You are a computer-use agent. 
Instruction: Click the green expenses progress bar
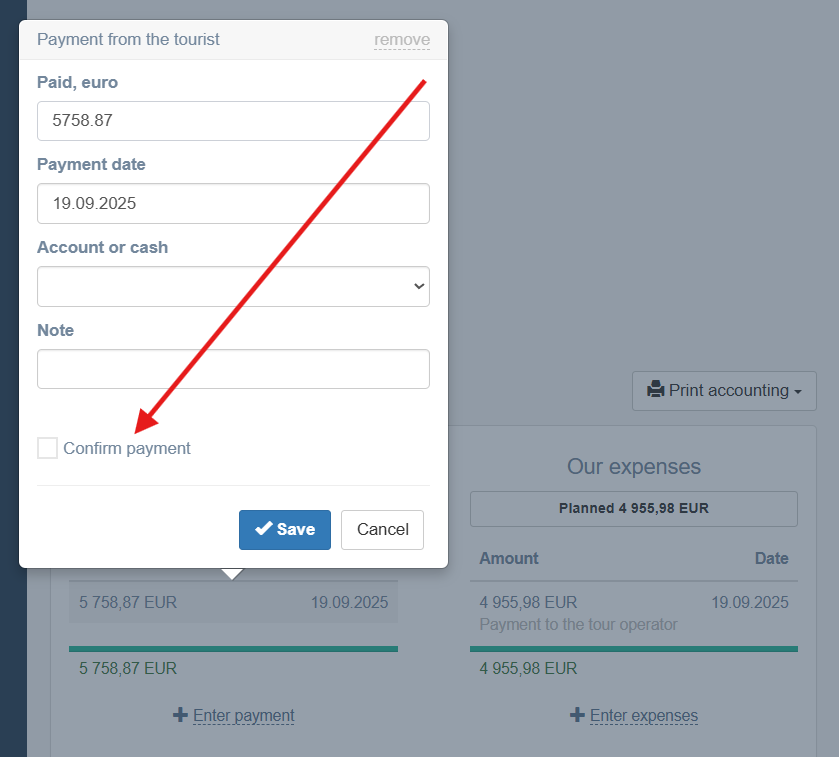(x=633, y=649)
